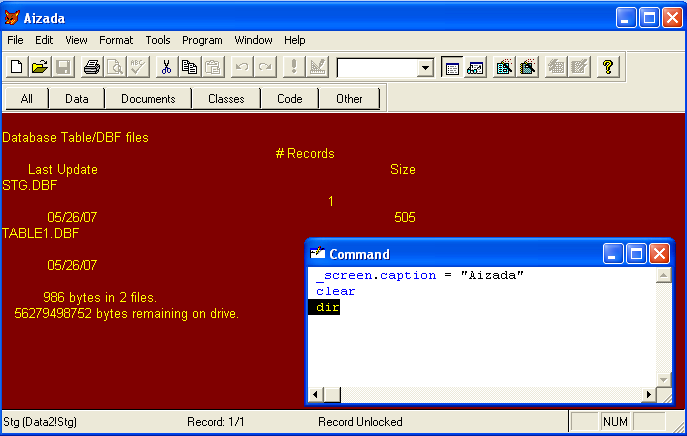Viewport: 687px width, 436px height.
Task: Open the Help menu
Action: (294, 40)
